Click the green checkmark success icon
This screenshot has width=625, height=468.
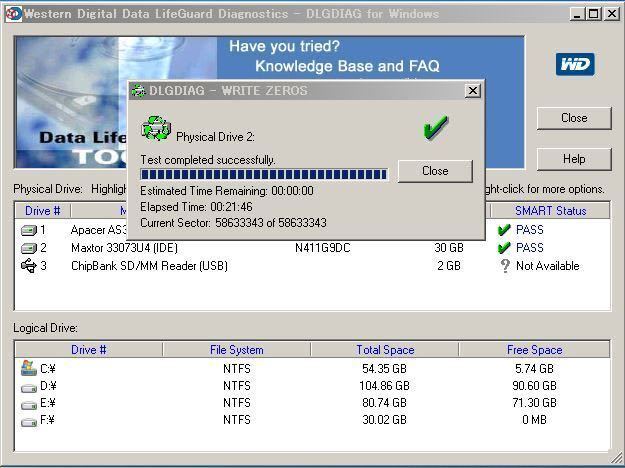pos(435,128)
